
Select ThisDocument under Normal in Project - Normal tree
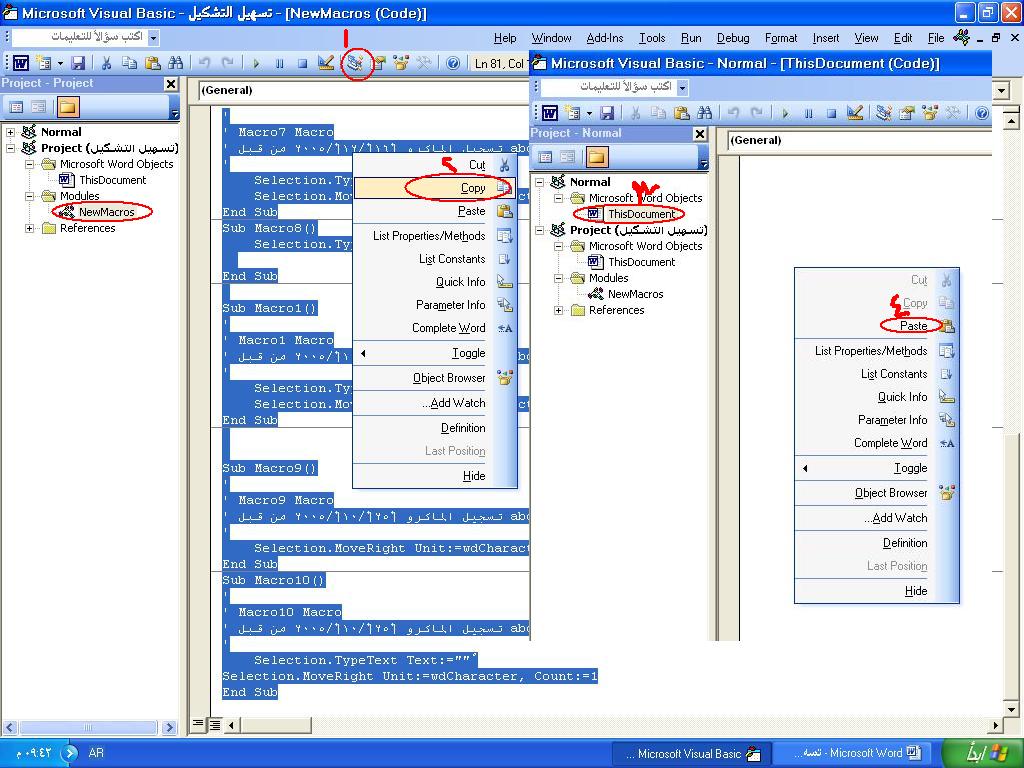pyautogui.click(x=641, y=214)
